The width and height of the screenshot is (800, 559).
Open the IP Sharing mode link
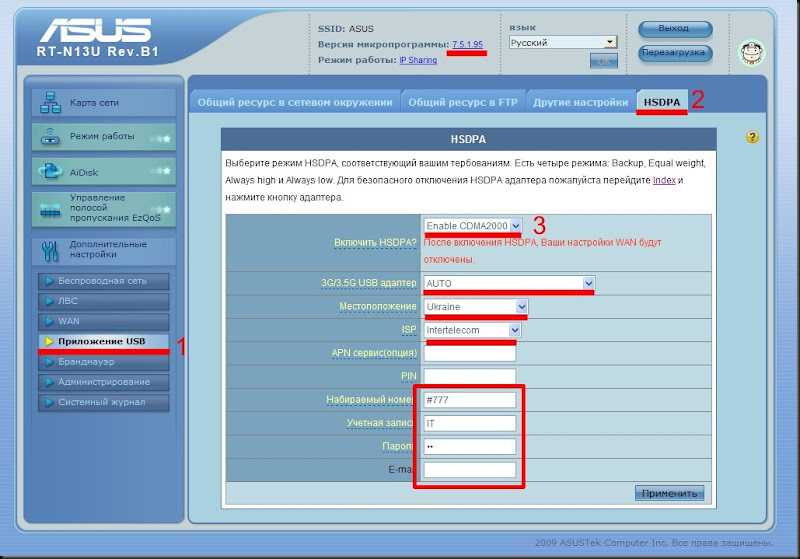tap(418, 60)
